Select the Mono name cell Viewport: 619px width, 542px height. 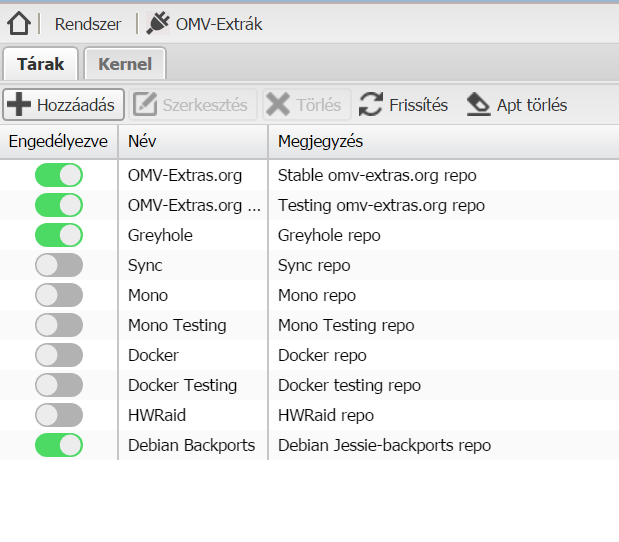coord(193,295)
